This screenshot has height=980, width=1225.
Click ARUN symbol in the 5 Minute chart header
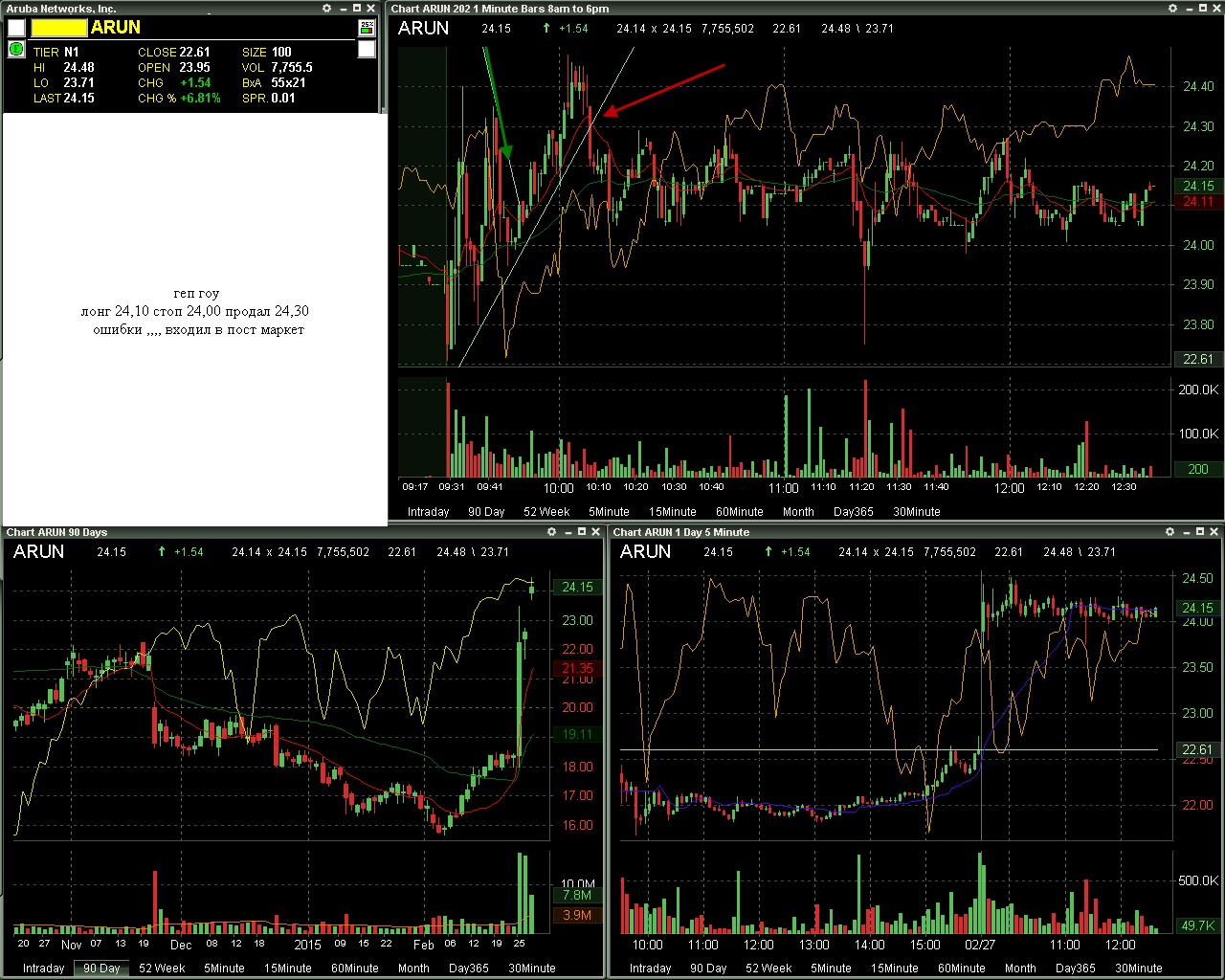pyautogui.click(x=645, y=551)
